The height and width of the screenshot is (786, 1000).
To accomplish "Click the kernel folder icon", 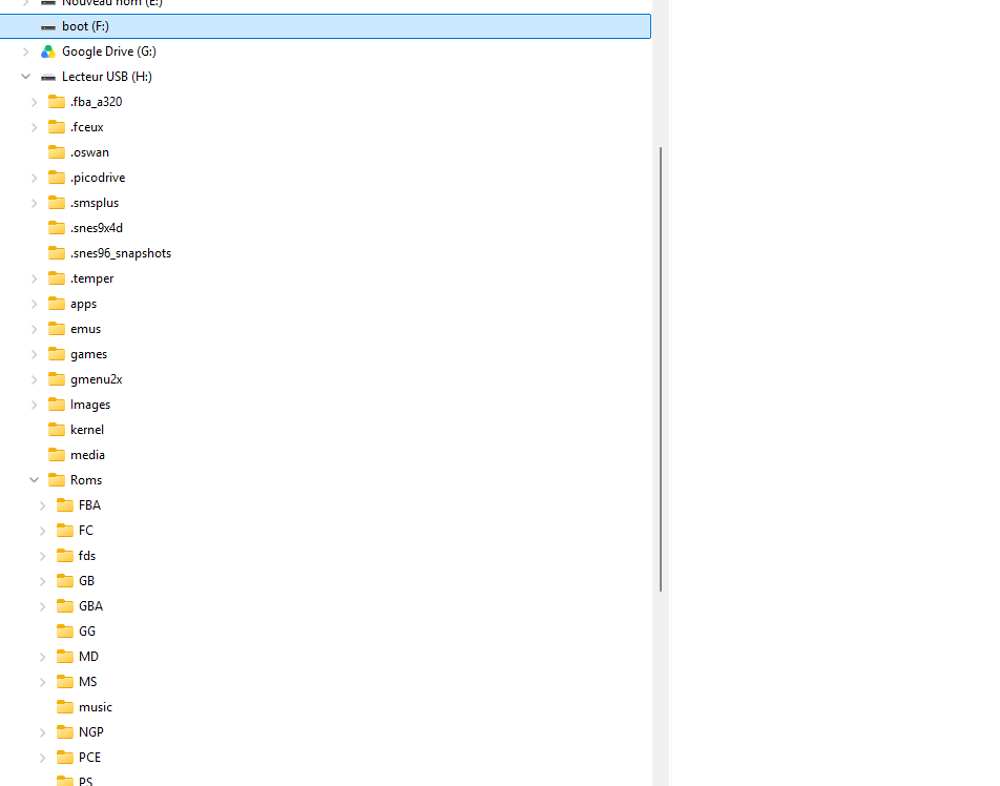I will pos(57,429).
